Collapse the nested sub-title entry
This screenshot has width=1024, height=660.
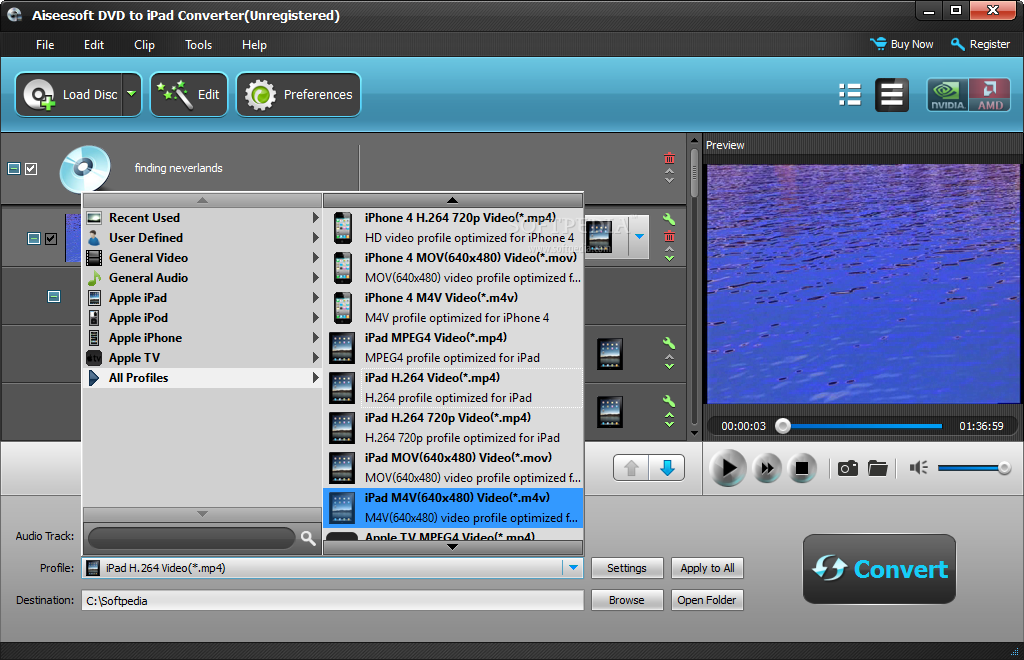pos(54,297)
